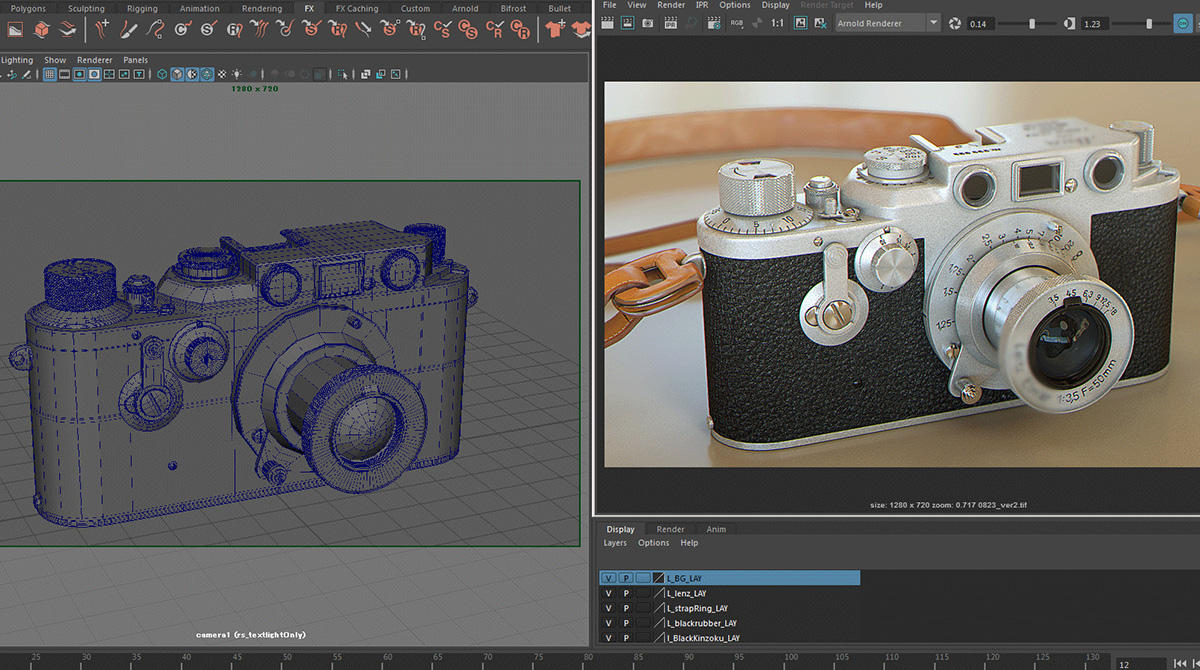Click the remove image icon
Screen dimensions: 1200x670
point(821,23)
